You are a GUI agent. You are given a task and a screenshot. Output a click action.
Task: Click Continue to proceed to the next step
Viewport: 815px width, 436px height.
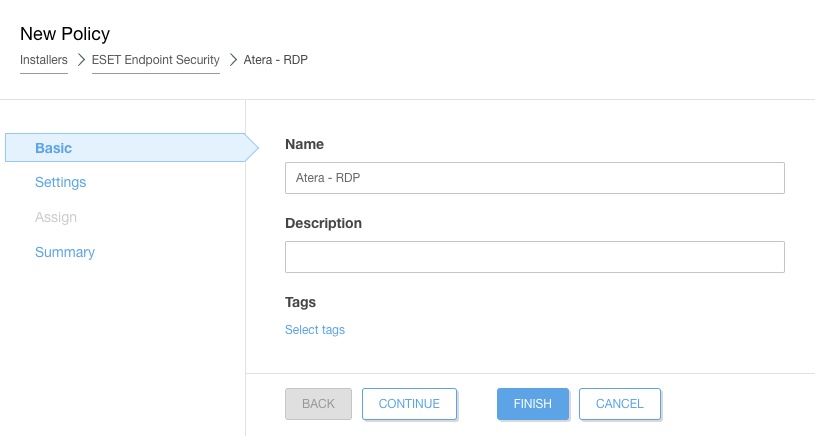pos(409,404)
